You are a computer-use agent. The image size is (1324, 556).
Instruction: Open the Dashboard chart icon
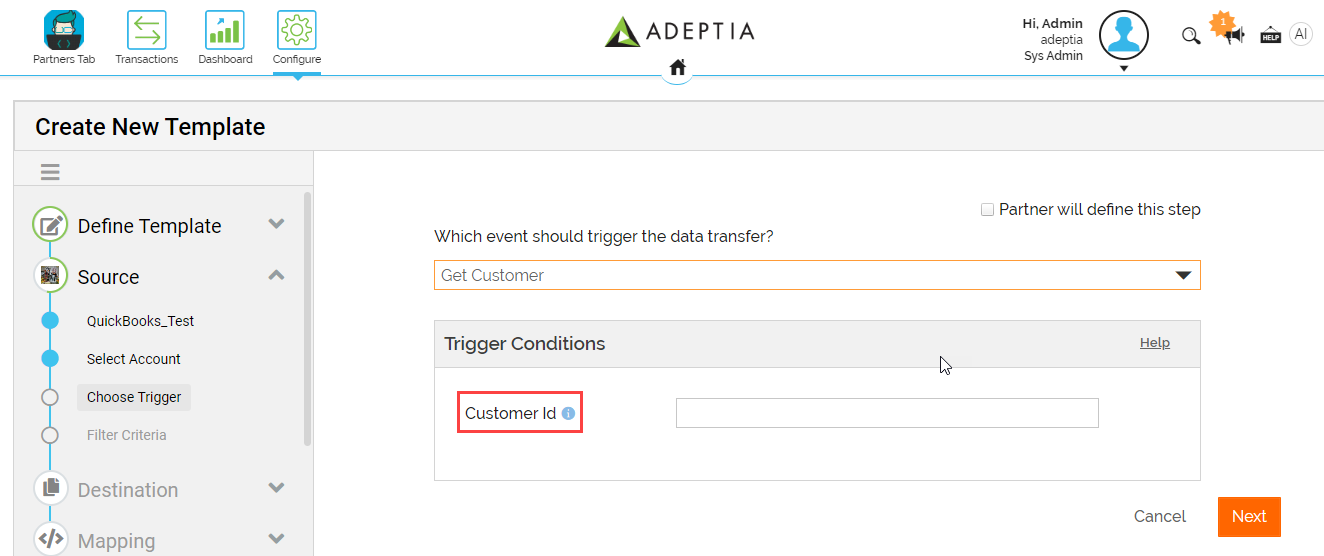[x=225, y=30]
